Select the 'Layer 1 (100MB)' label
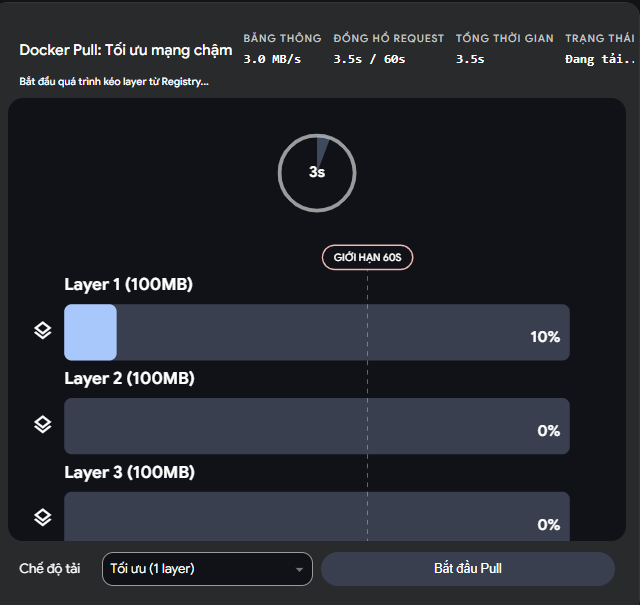 128,285
